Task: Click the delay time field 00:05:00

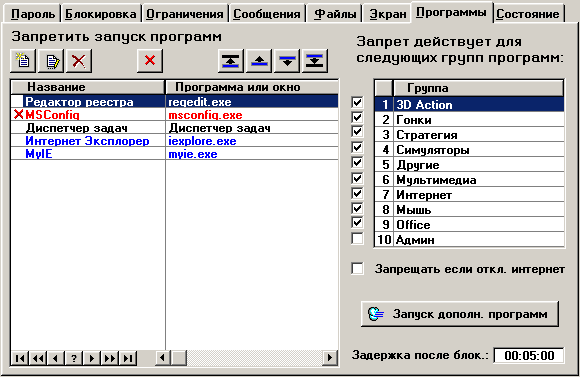Action: click(529, 356)
